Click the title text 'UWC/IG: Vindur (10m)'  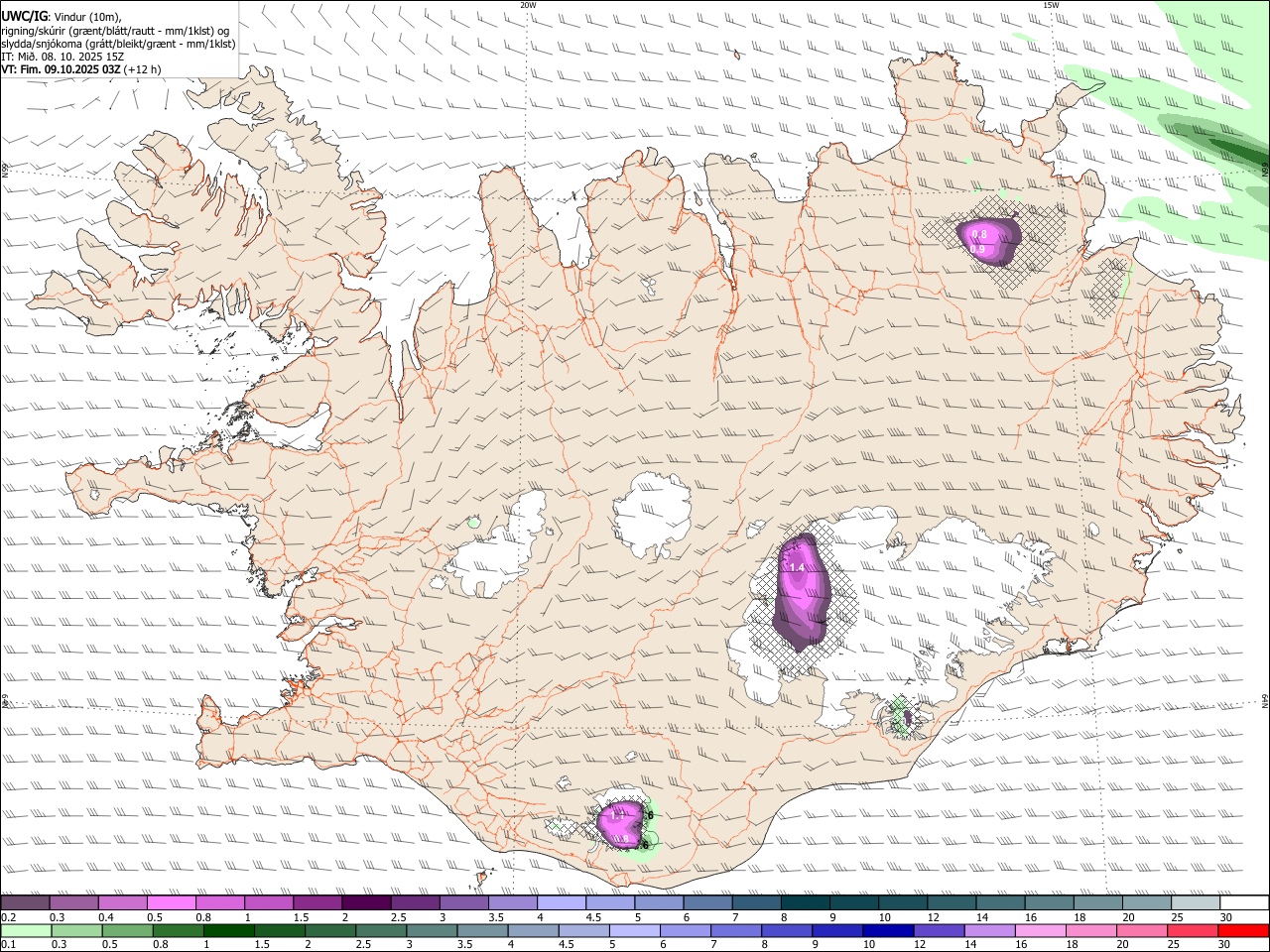(62, 16)
